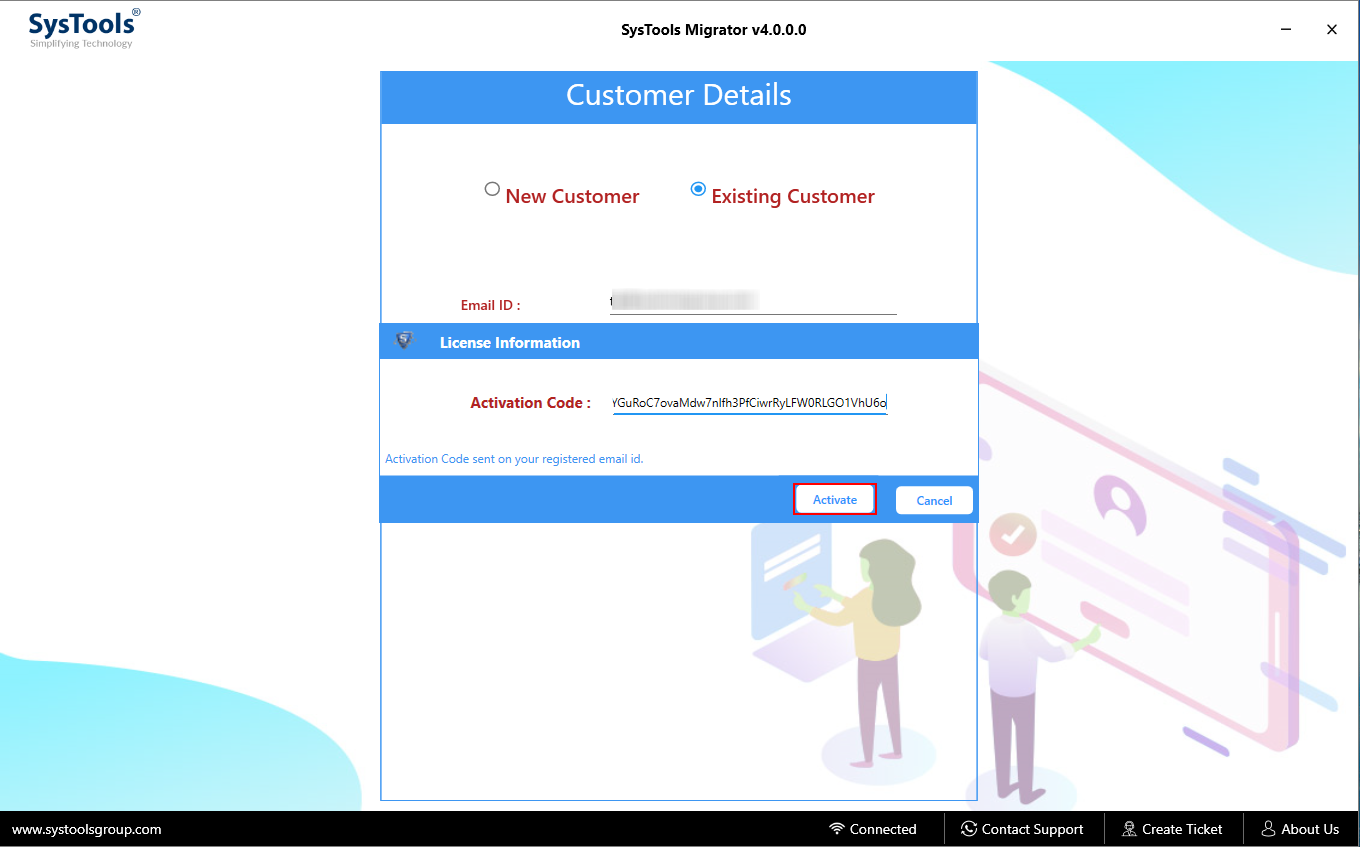Click the Customer Details heading

pos(679,95)
